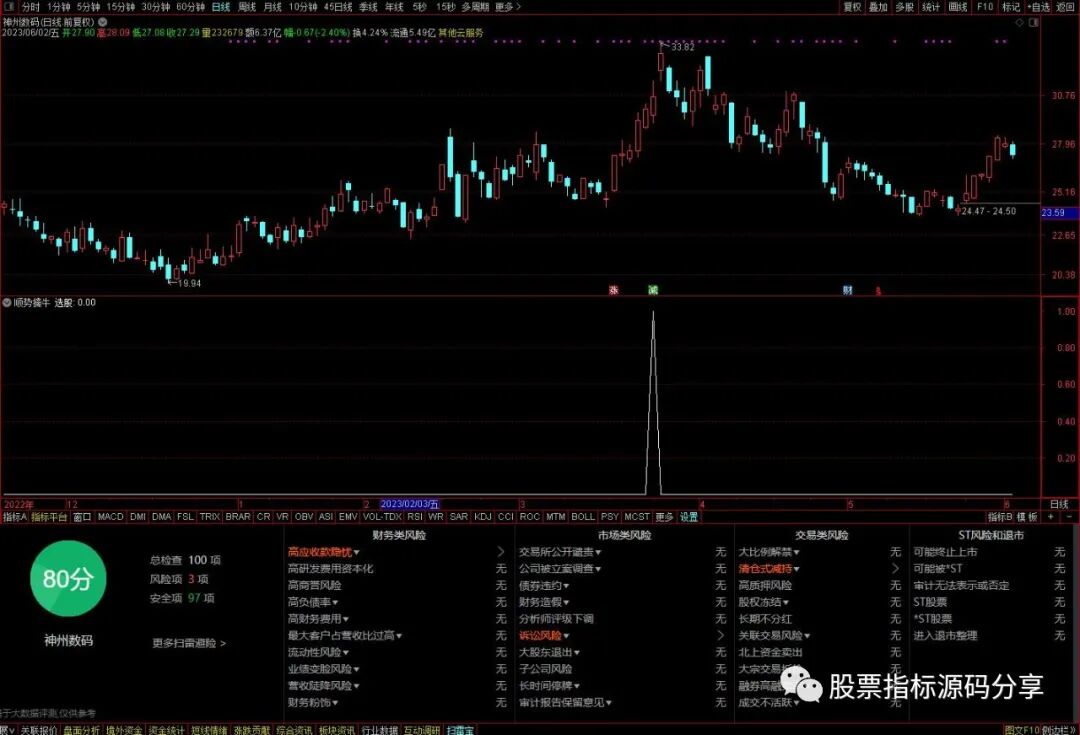Screen dimensions: 1080x735
Task: Click 更多扫雷避险 link
Action: (x=189, y=643)
